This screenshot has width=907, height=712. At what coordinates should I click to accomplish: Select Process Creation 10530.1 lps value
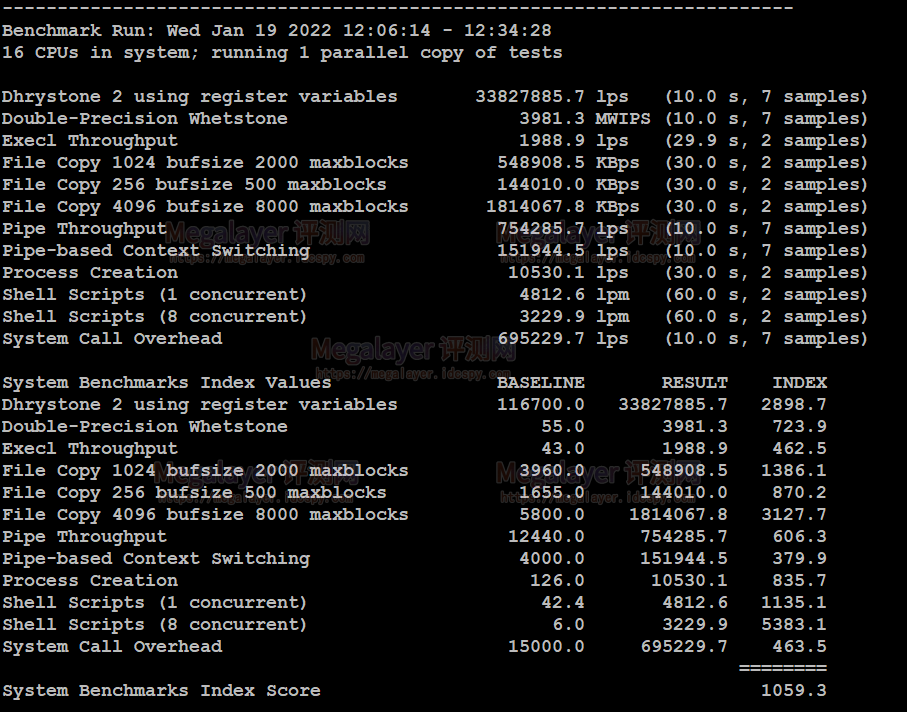coord(568,272)
